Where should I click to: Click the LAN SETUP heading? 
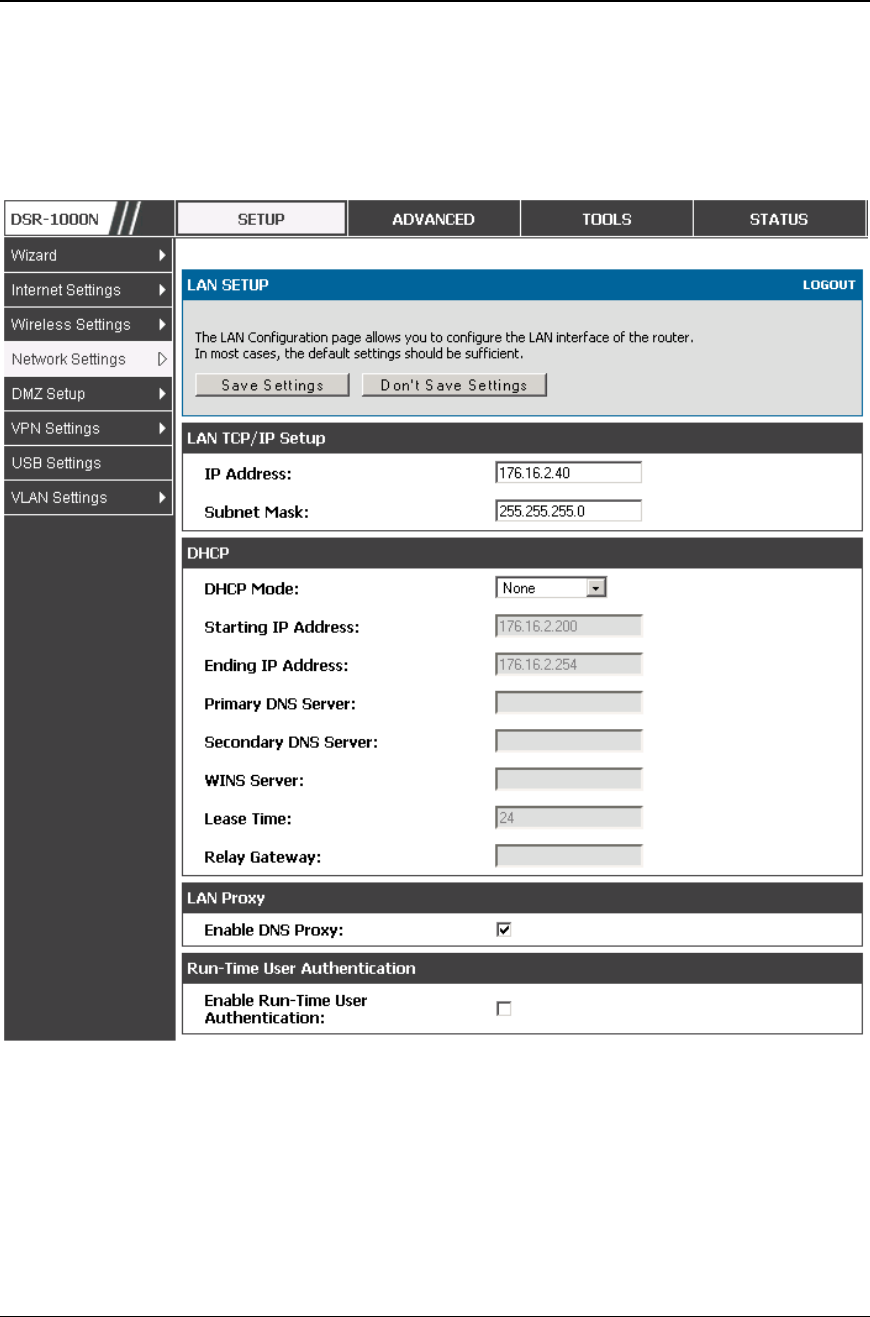pyautogui.click(x=227, y=285)
